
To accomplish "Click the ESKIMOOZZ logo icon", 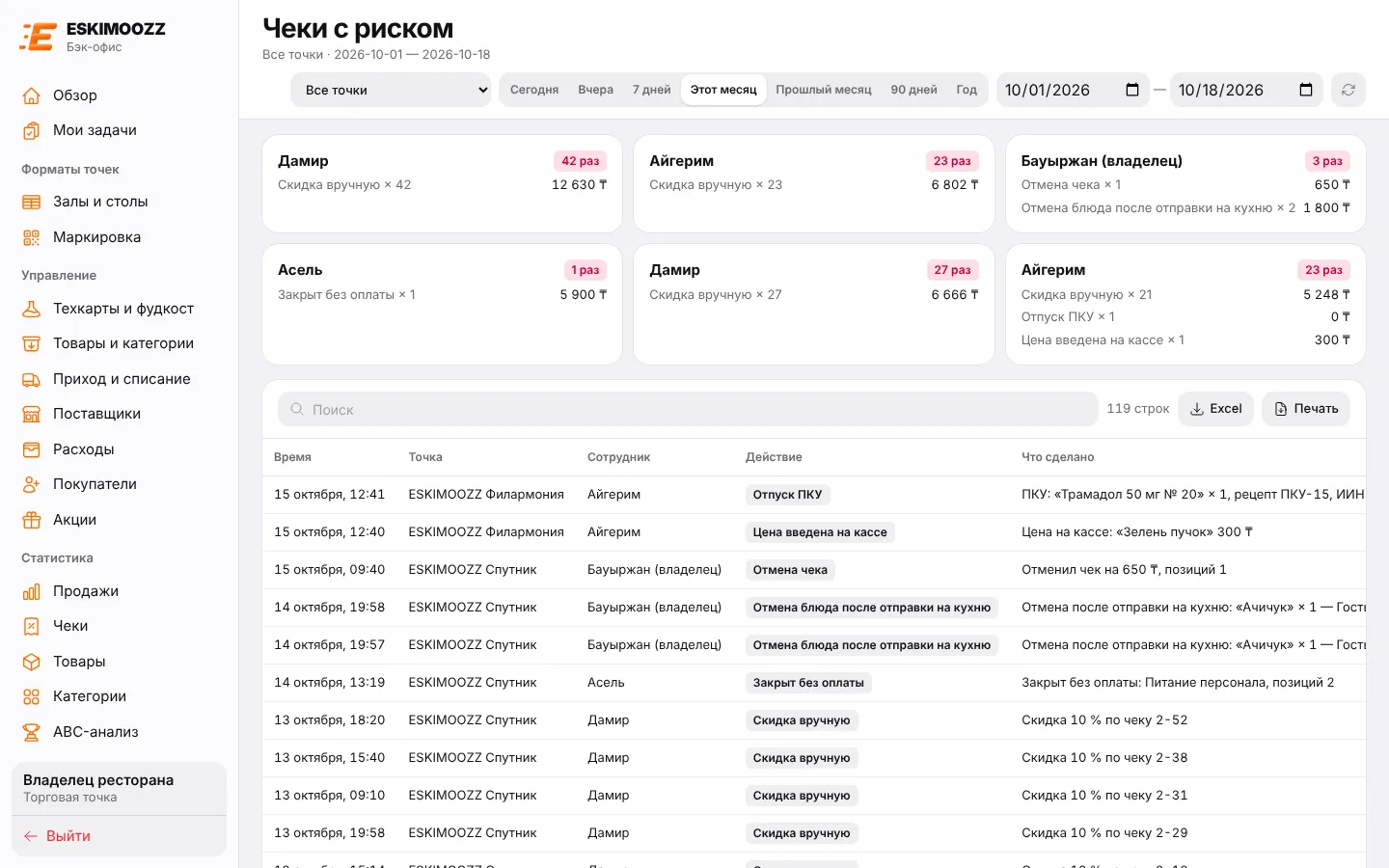I will pos(38,37).
